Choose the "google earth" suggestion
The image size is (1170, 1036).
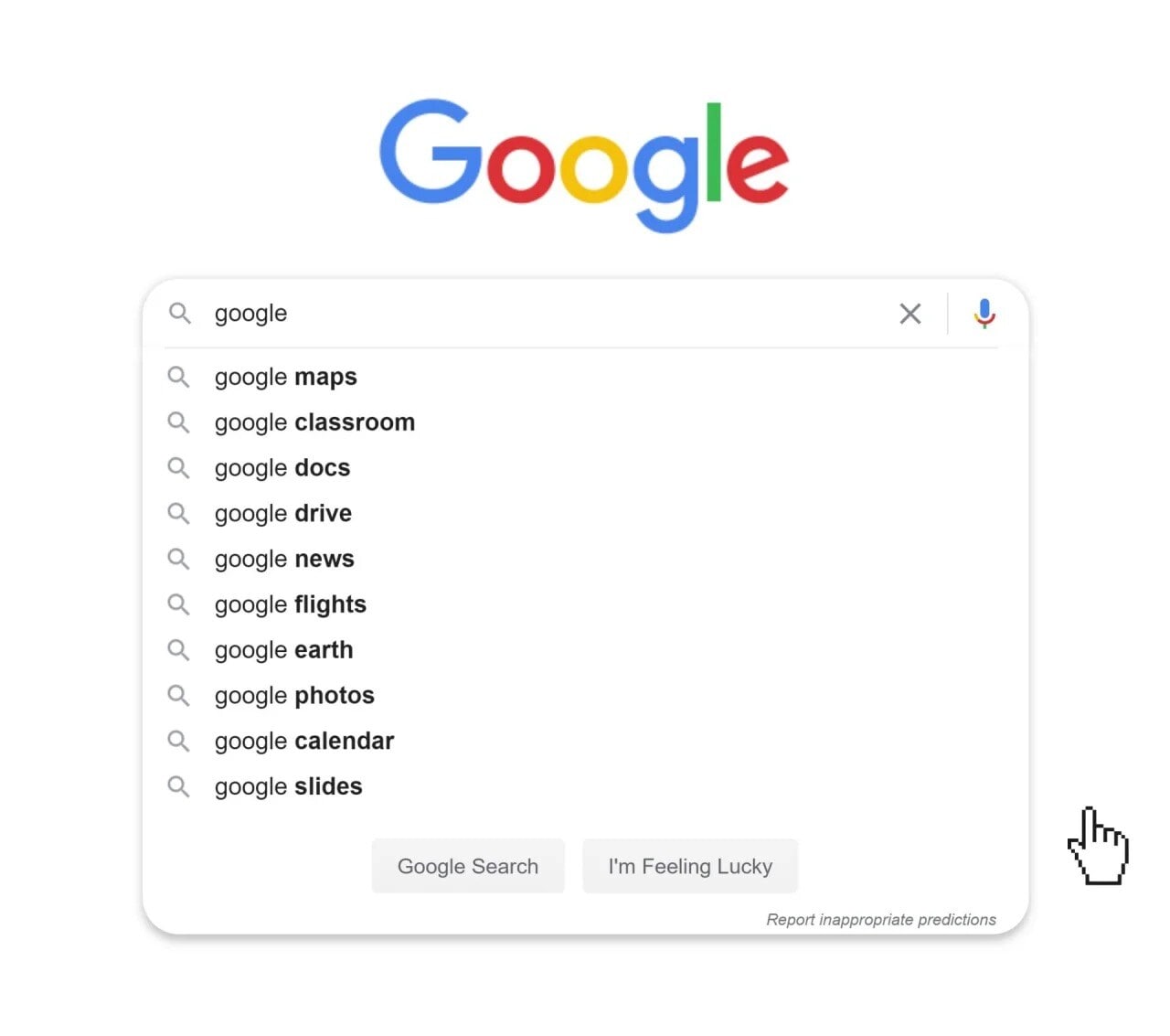(x=283, y=650)
